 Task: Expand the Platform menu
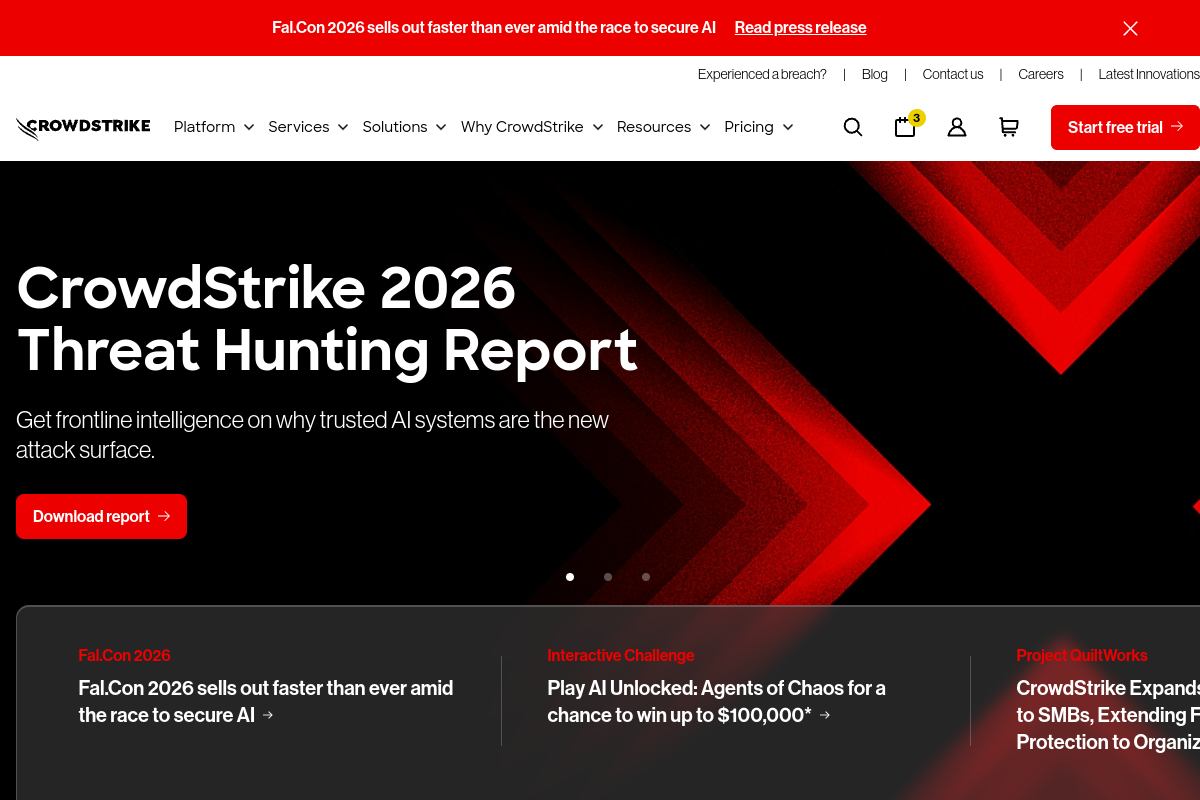coord(214,127)
